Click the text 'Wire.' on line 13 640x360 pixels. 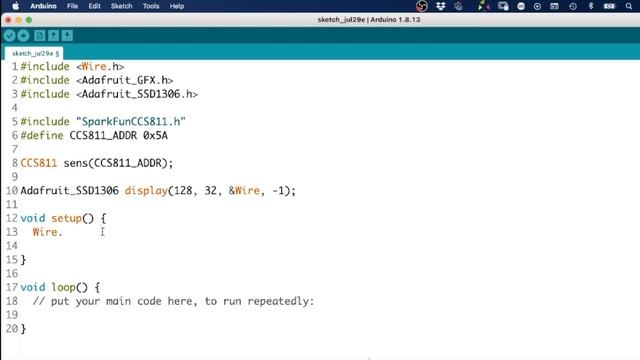coord(47,232)
